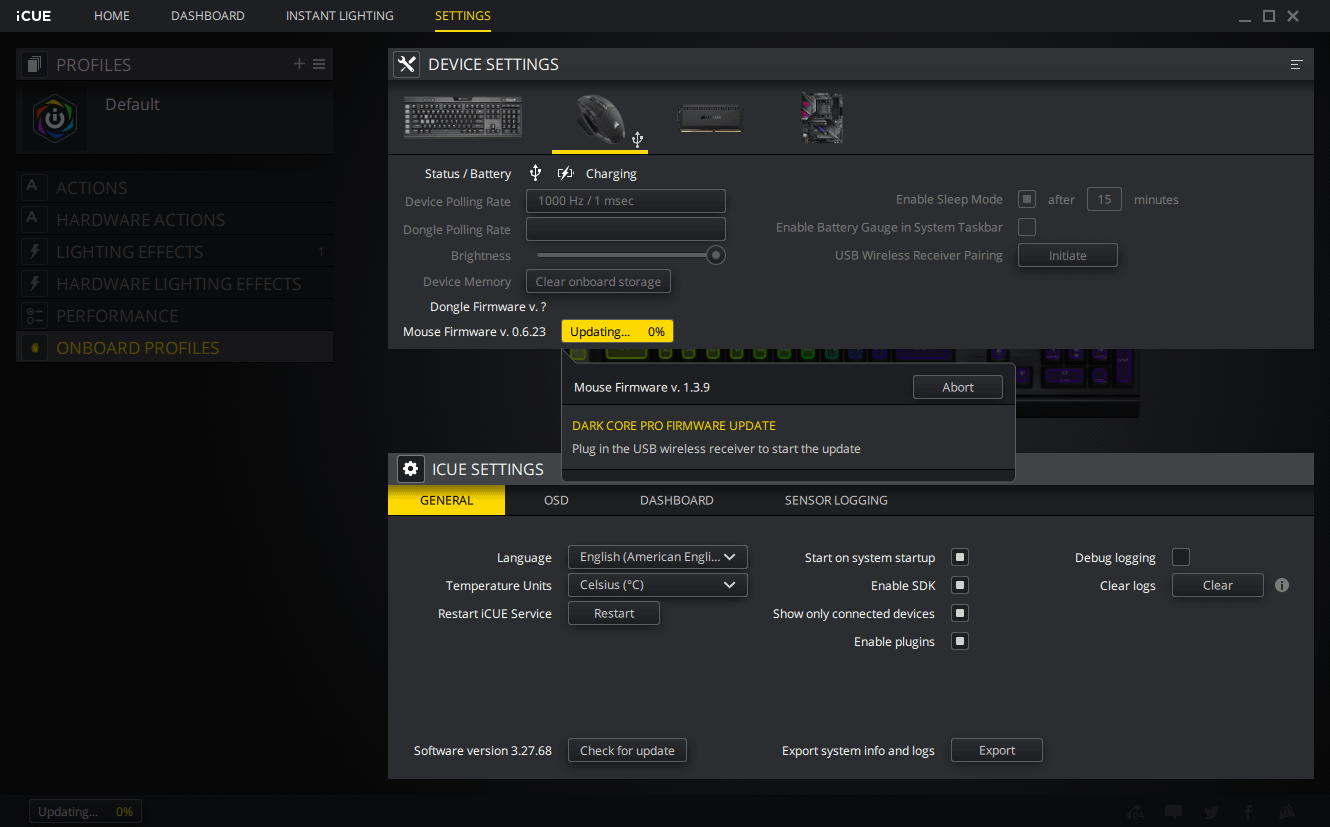Open the Facebook link icon
The height and width of the screenshot is (827, 1330).
click(1249, 812)
